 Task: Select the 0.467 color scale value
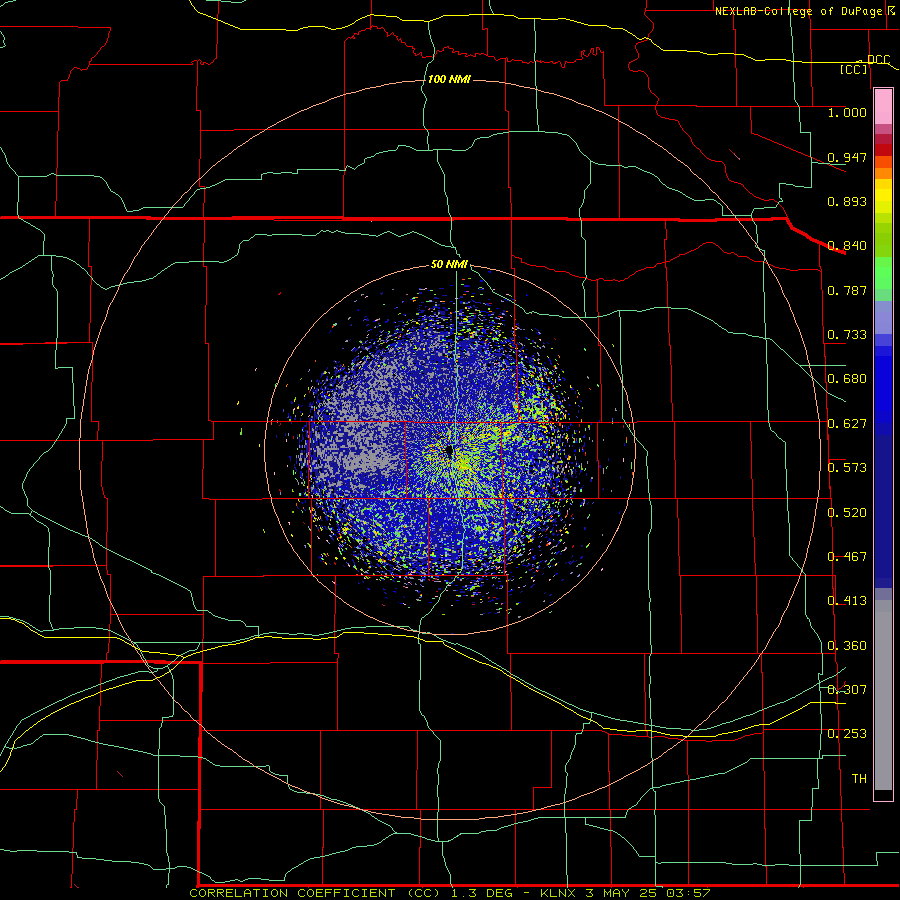click(847, 557)
